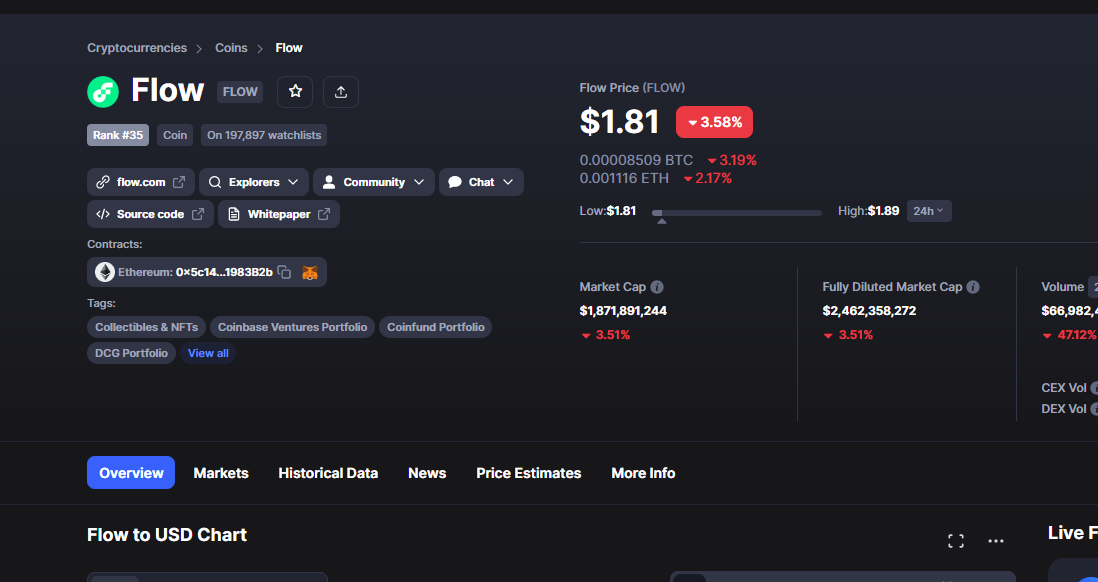Click the red 3.58% price change badge
This screenshot has height=582, width=1098.
pyautogui.click(x=714, y=122)
